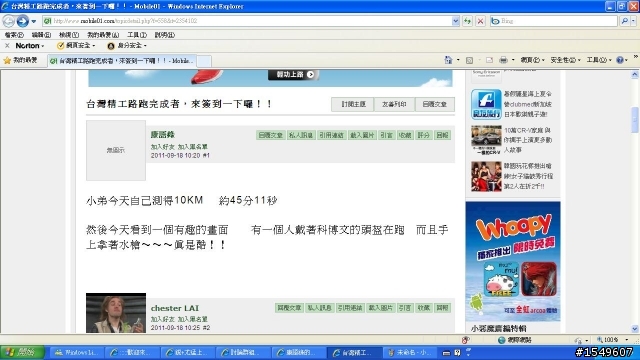
Task: Go forward with the blue Forward arrow
Action: tap(23, 21)
